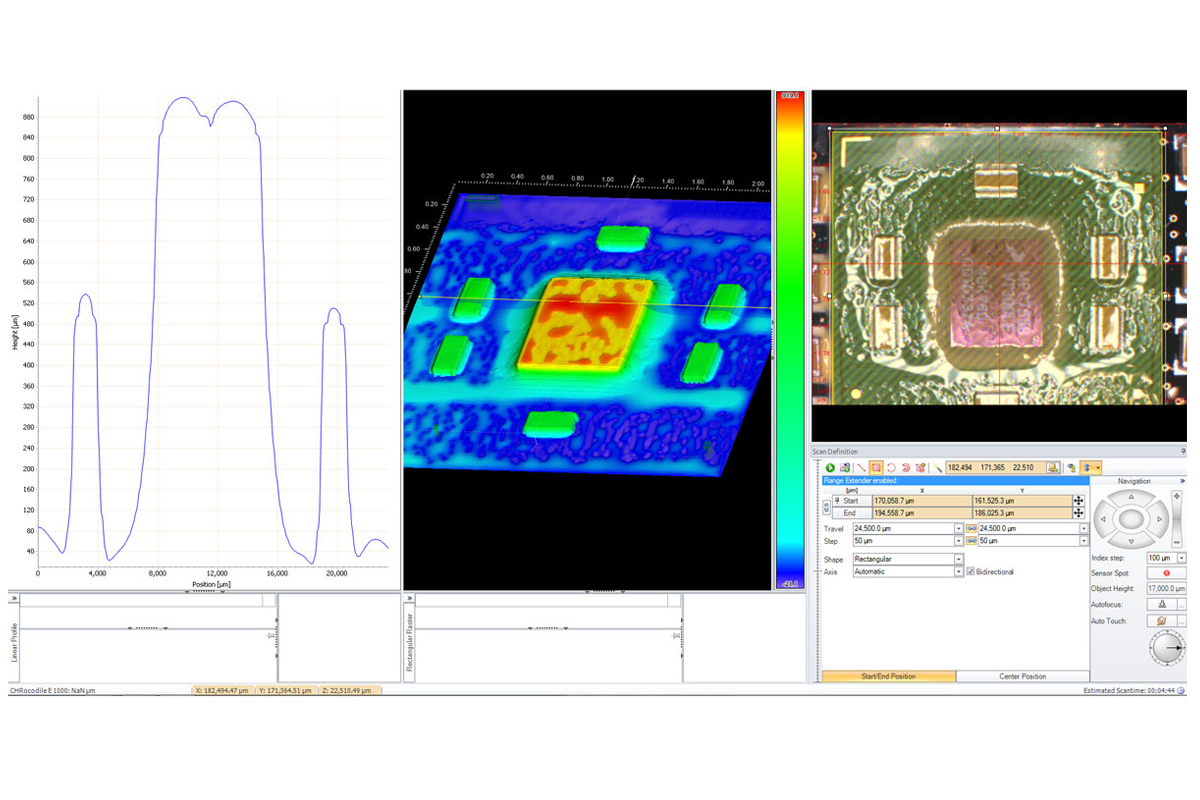Toggle the Bidirectional checkbox
1200x800 pixels.
971,572
